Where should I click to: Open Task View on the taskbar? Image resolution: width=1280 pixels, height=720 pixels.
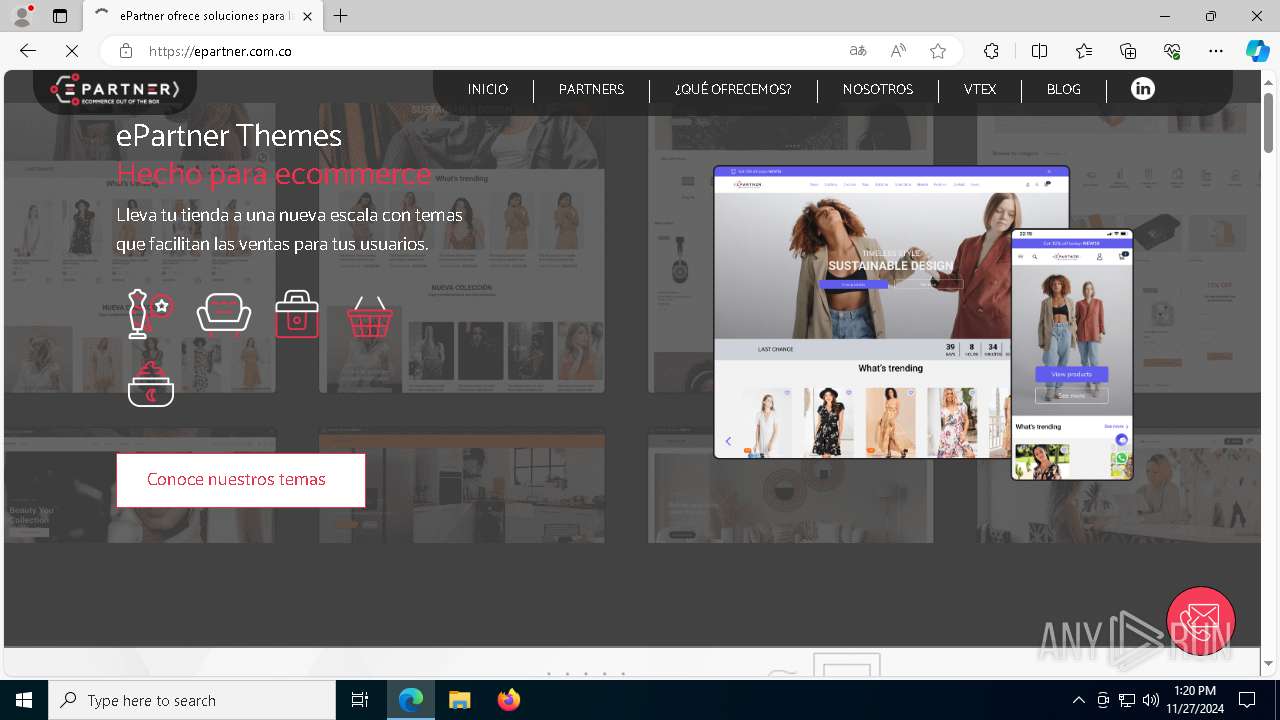360,700
